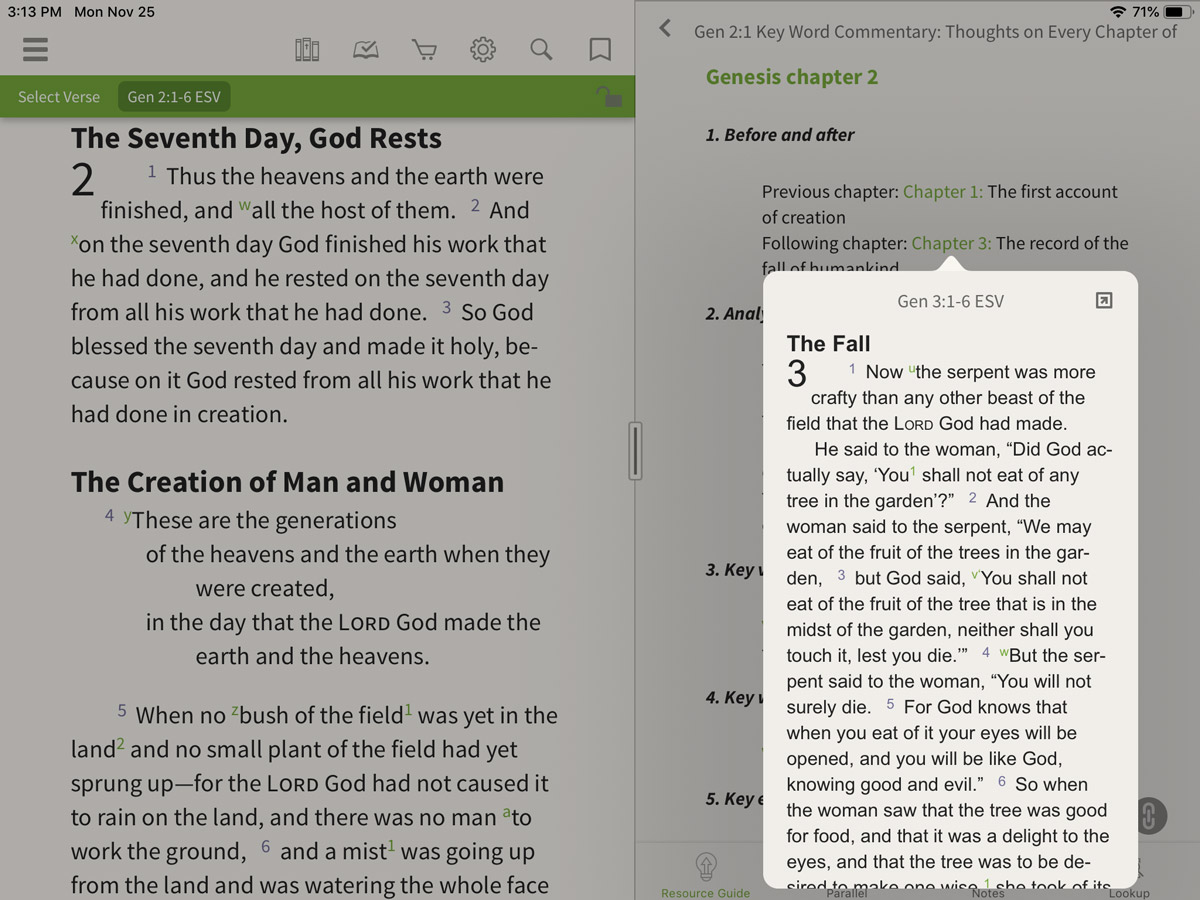Screen dimensions: 1200x900
Task: Tap cross-reference w before 'But the serpent'
Action: coord(1004,652)
